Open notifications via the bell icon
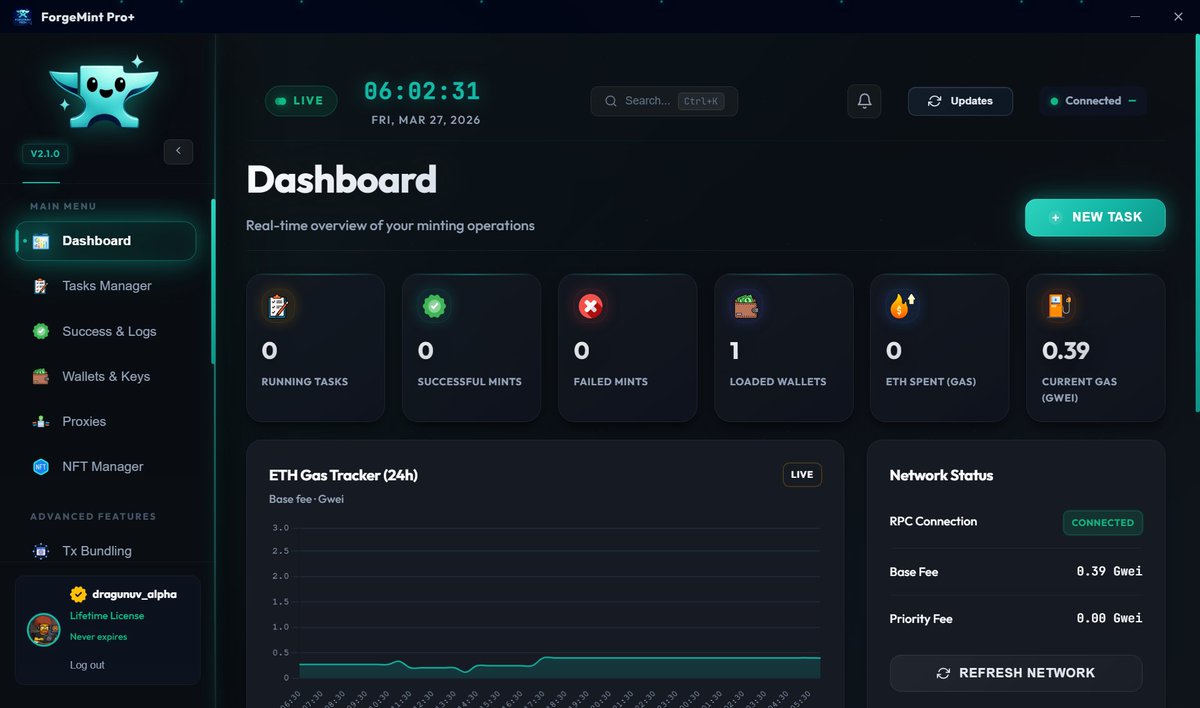Screen dimensions: 1200x708 click(864, 101)
